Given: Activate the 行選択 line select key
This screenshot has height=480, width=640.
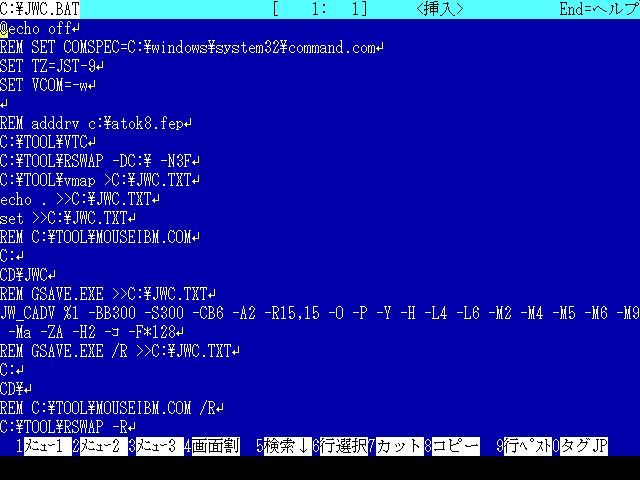Looking at the screenshot, I should click(x=343, y=447).
